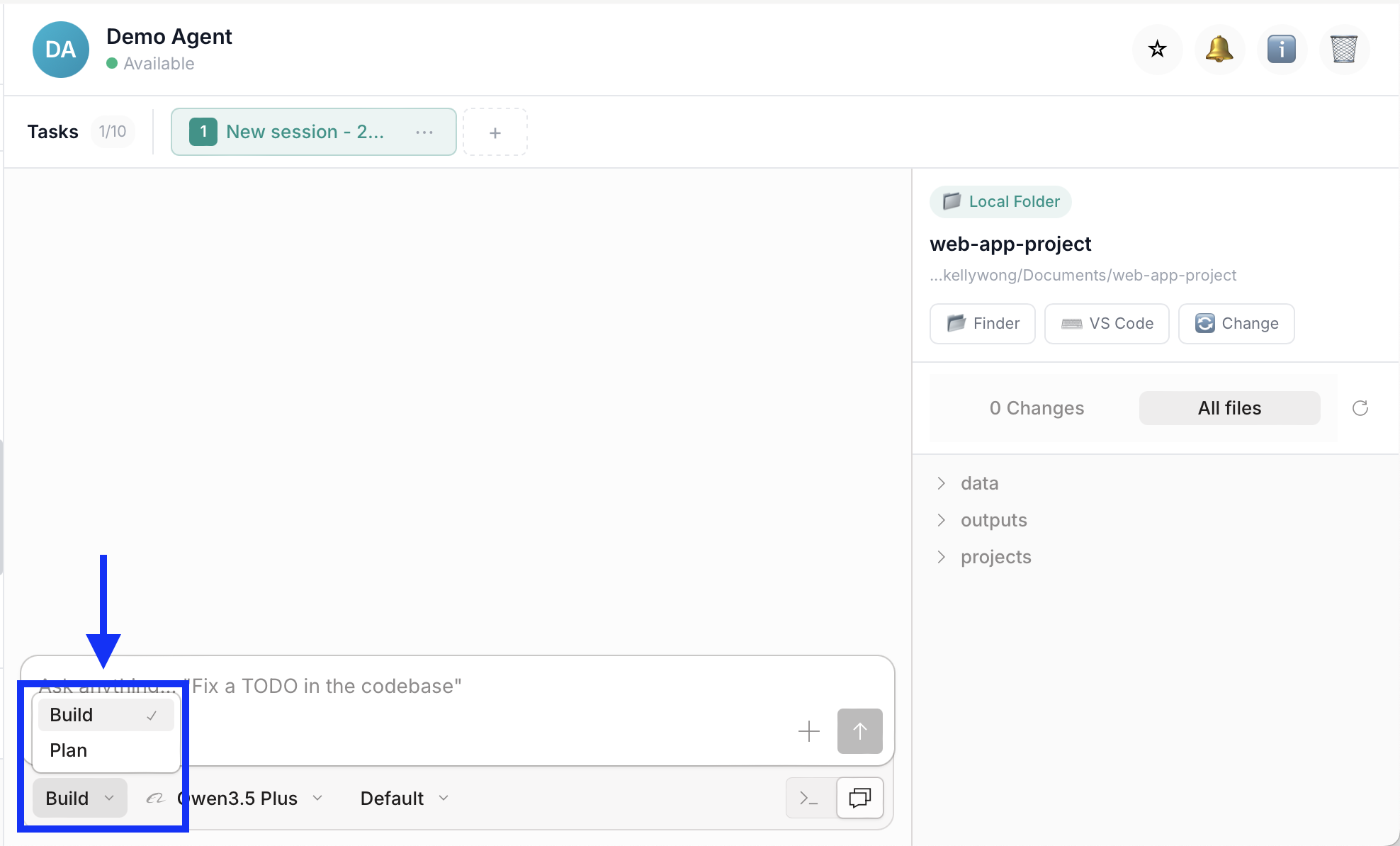The height and width of the screenshot is (846, 1400).
Task: Click the refresh icon above the file tree
Action: pos(1360,408)
